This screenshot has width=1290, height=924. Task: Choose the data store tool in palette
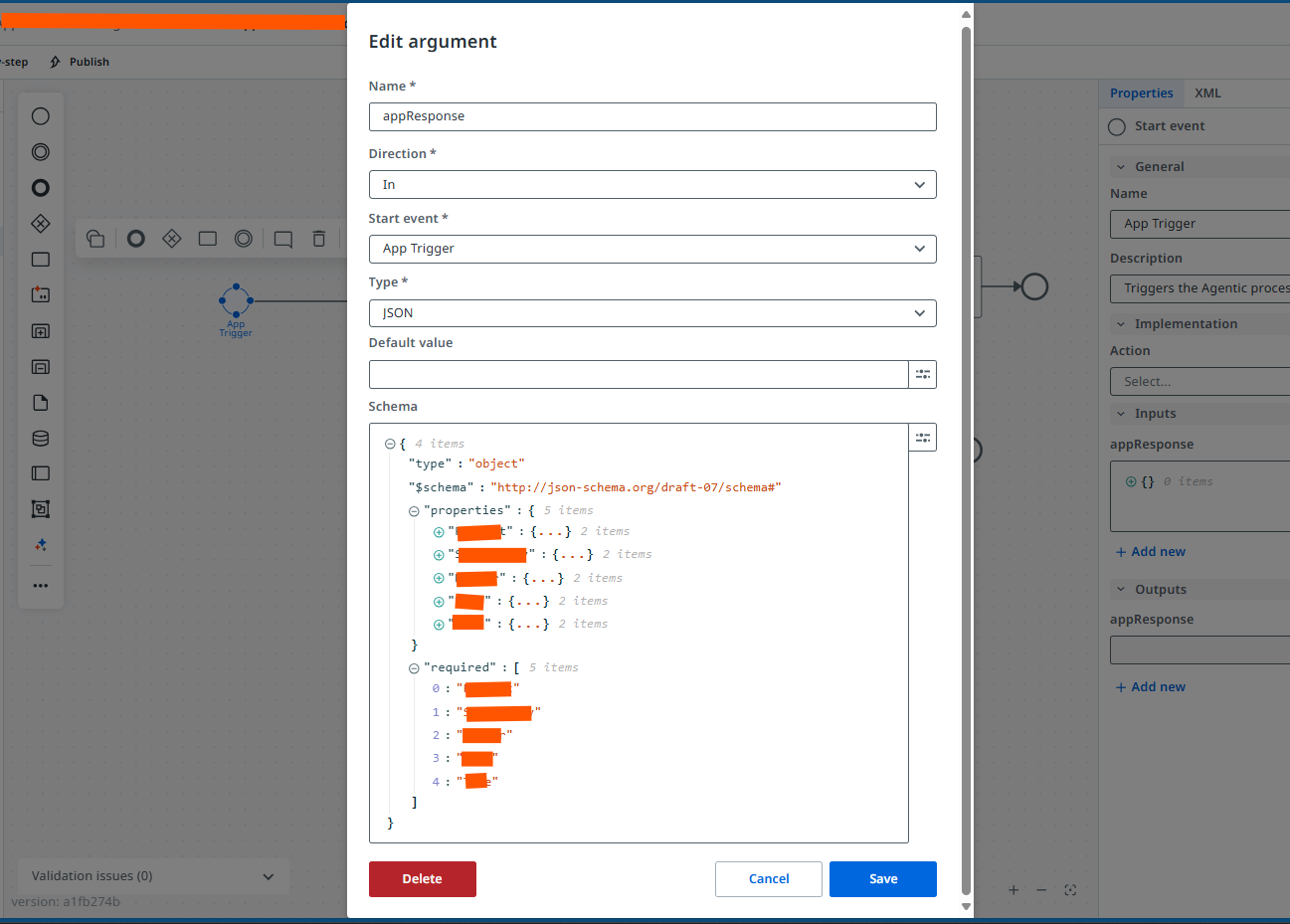(x=41, y=439)
